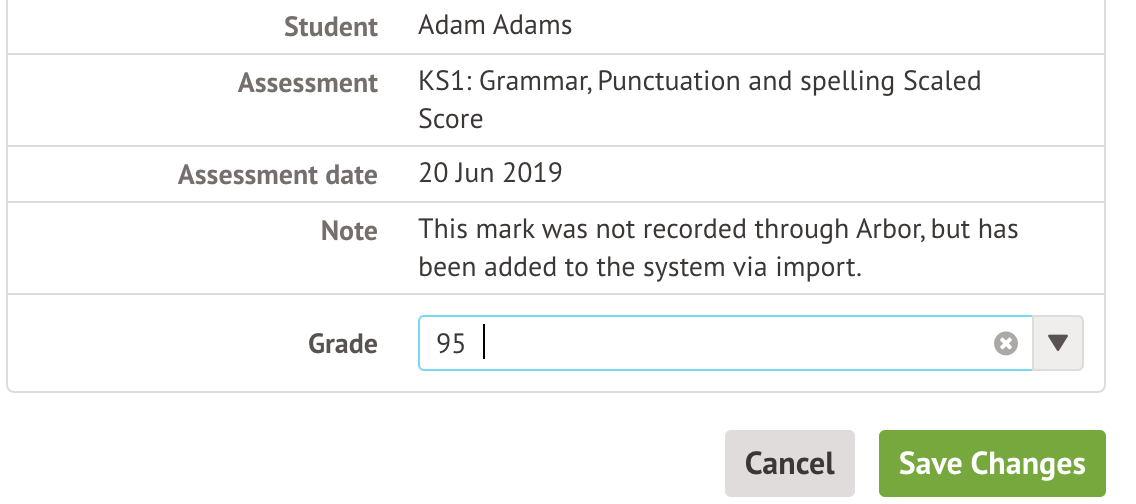Click the Grade field label
Screen dimensions: 1136x504
point(342,345)
